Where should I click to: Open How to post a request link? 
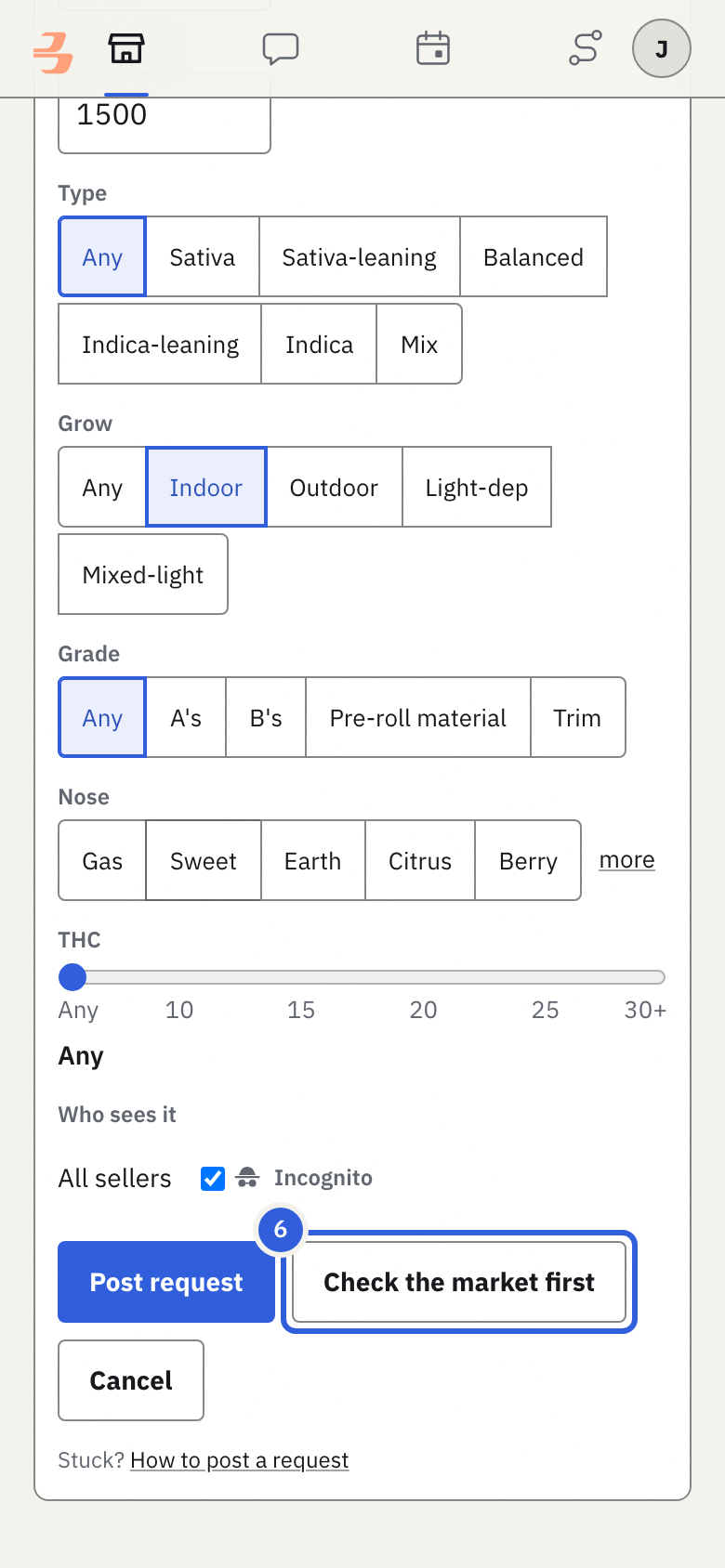click(240, 1460)
